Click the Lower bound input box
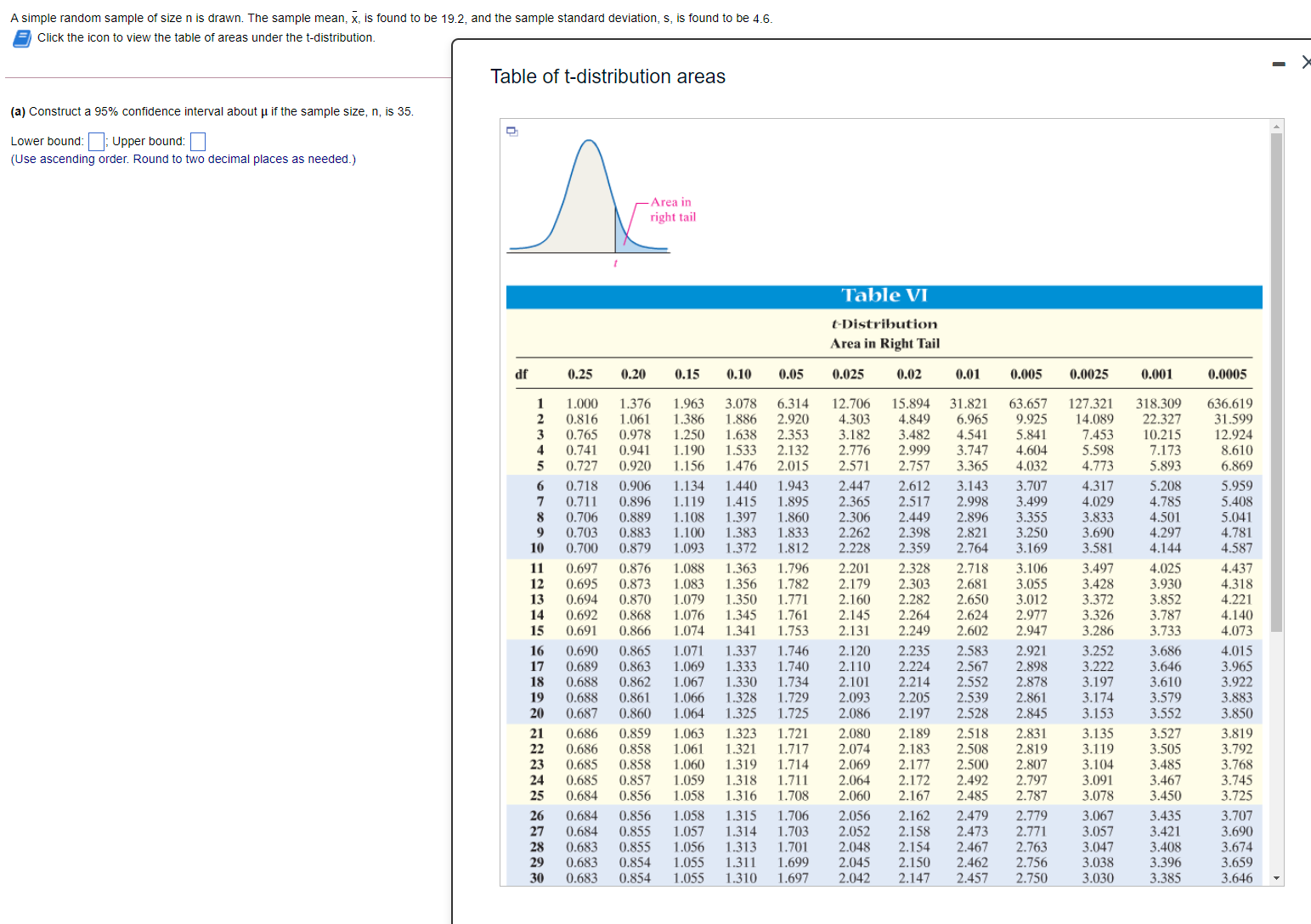Screen dimensions: 1311x924 click(x=95, y=141)
